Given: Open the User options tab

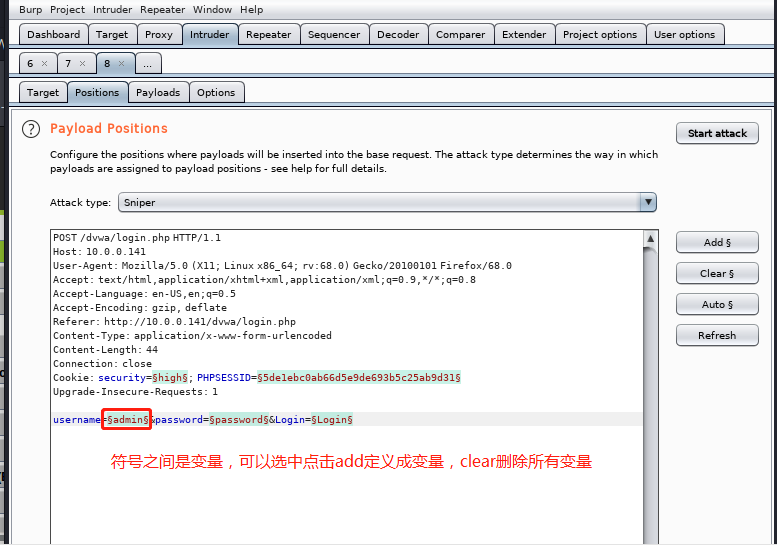Looking at the screenshot, I should pyautogui.click(x=684, y=34).
